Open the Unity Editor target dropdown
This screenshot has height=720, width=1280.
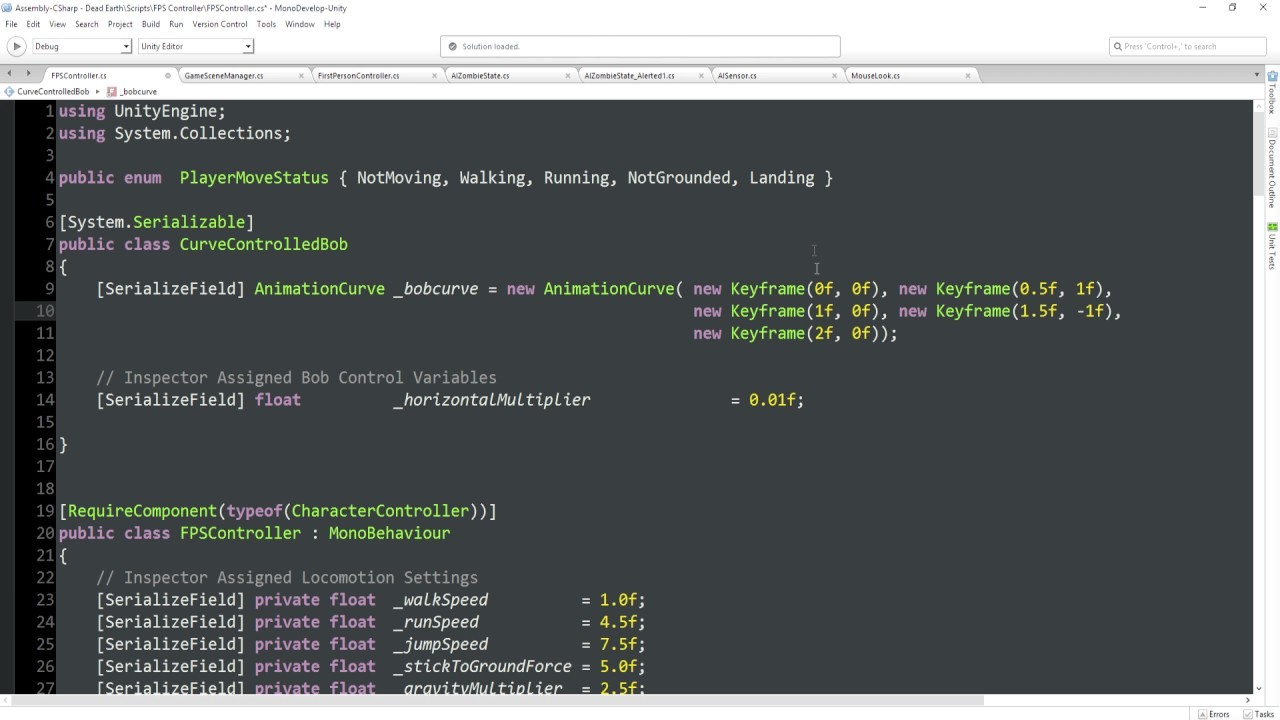click(x=195, y=46)
